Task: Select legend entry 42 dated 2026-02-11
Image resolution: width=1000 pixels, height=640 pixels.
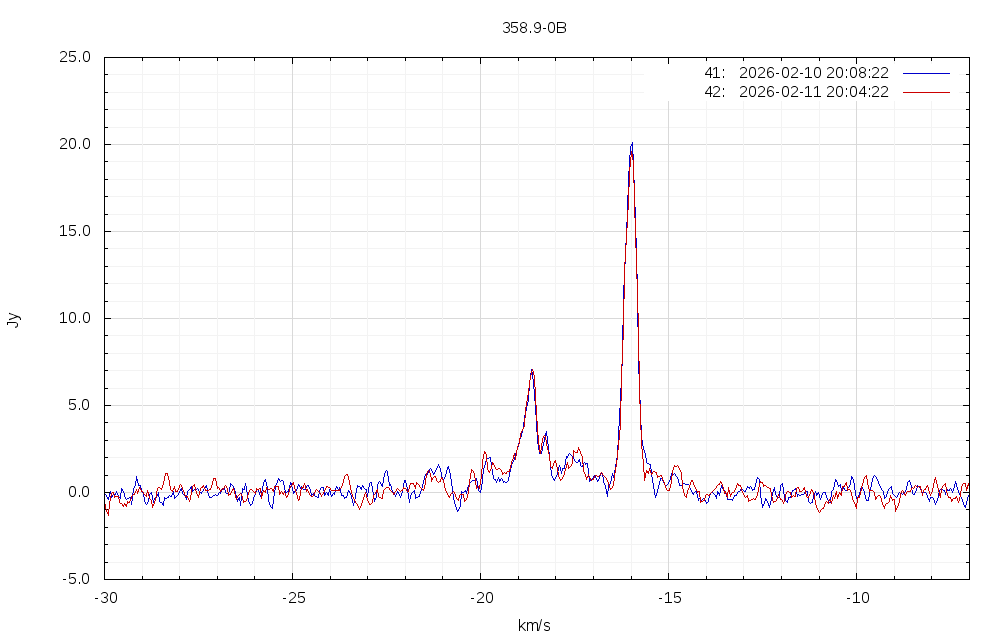Action: [796, 92]
